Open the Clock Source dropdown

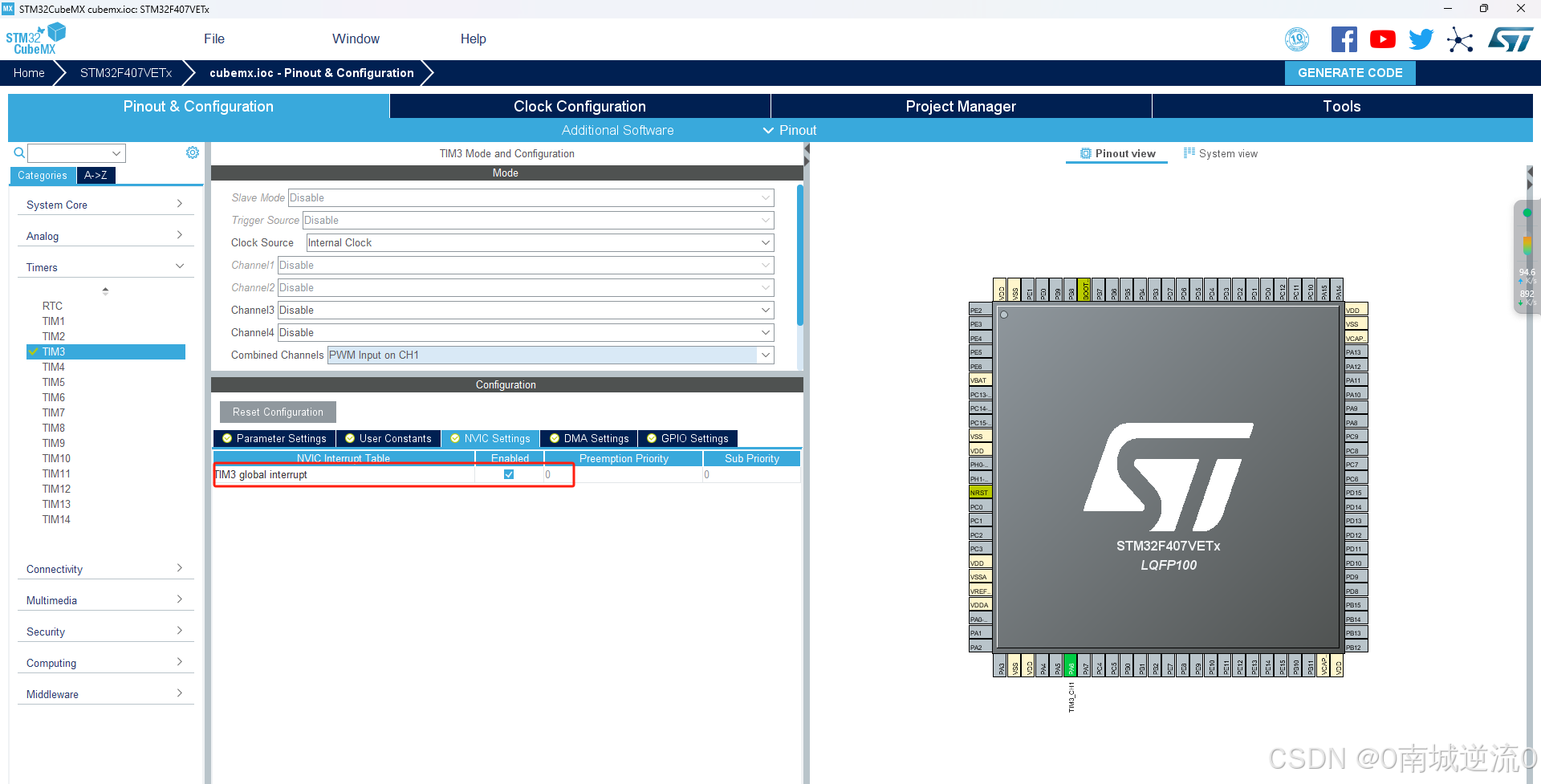pos(540,242)
